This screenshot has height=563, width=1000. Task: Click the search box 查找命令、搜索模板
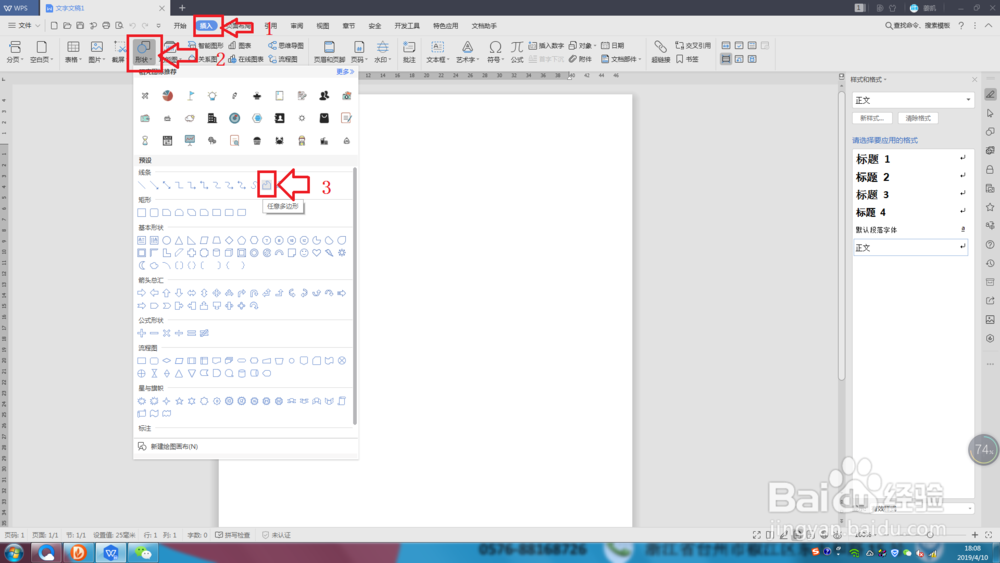[x=917, y=26]
